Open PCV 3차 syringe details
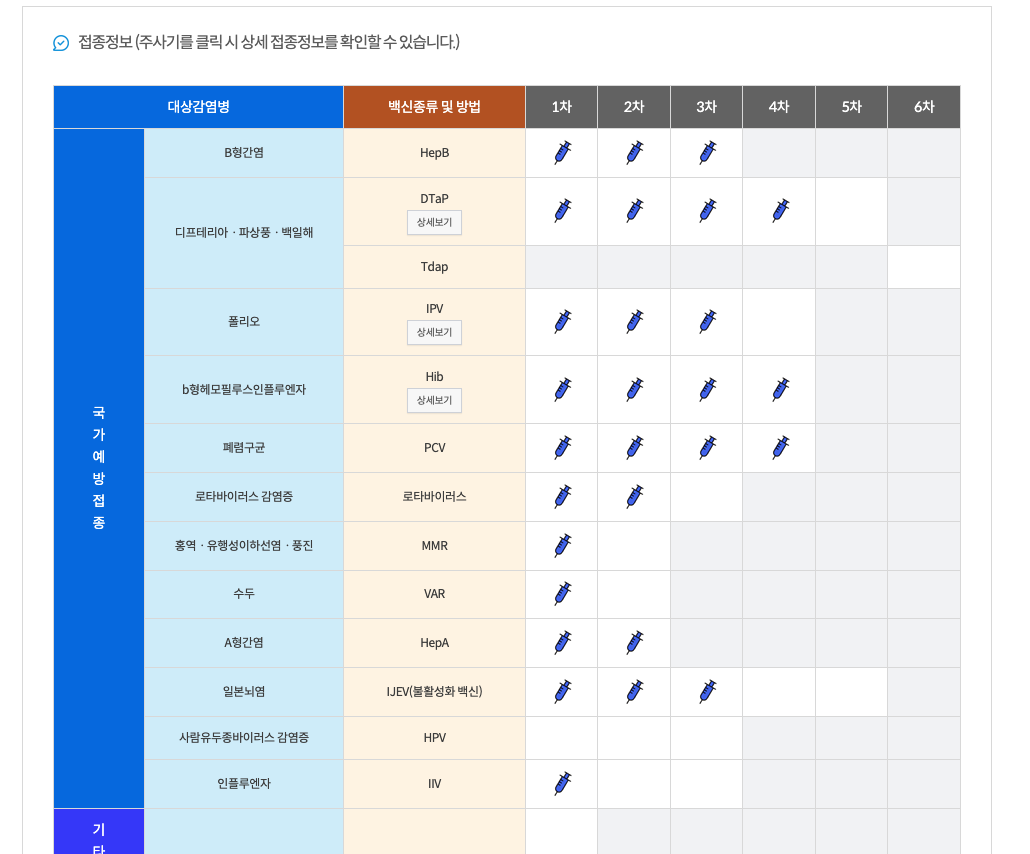The height and width of the screenshot is (854, 1030). [x=707, y=447]
